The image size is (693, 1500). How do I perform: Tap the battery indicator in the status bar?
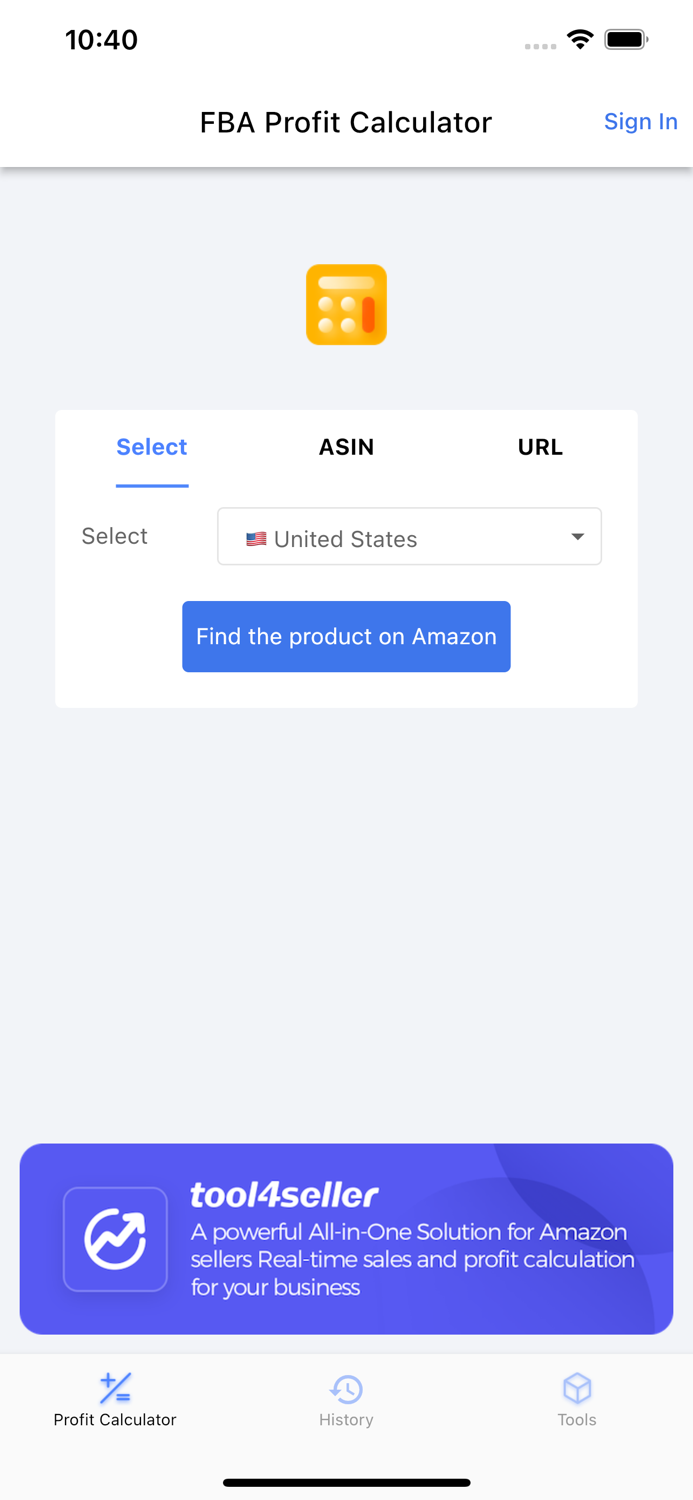point(627,40)
